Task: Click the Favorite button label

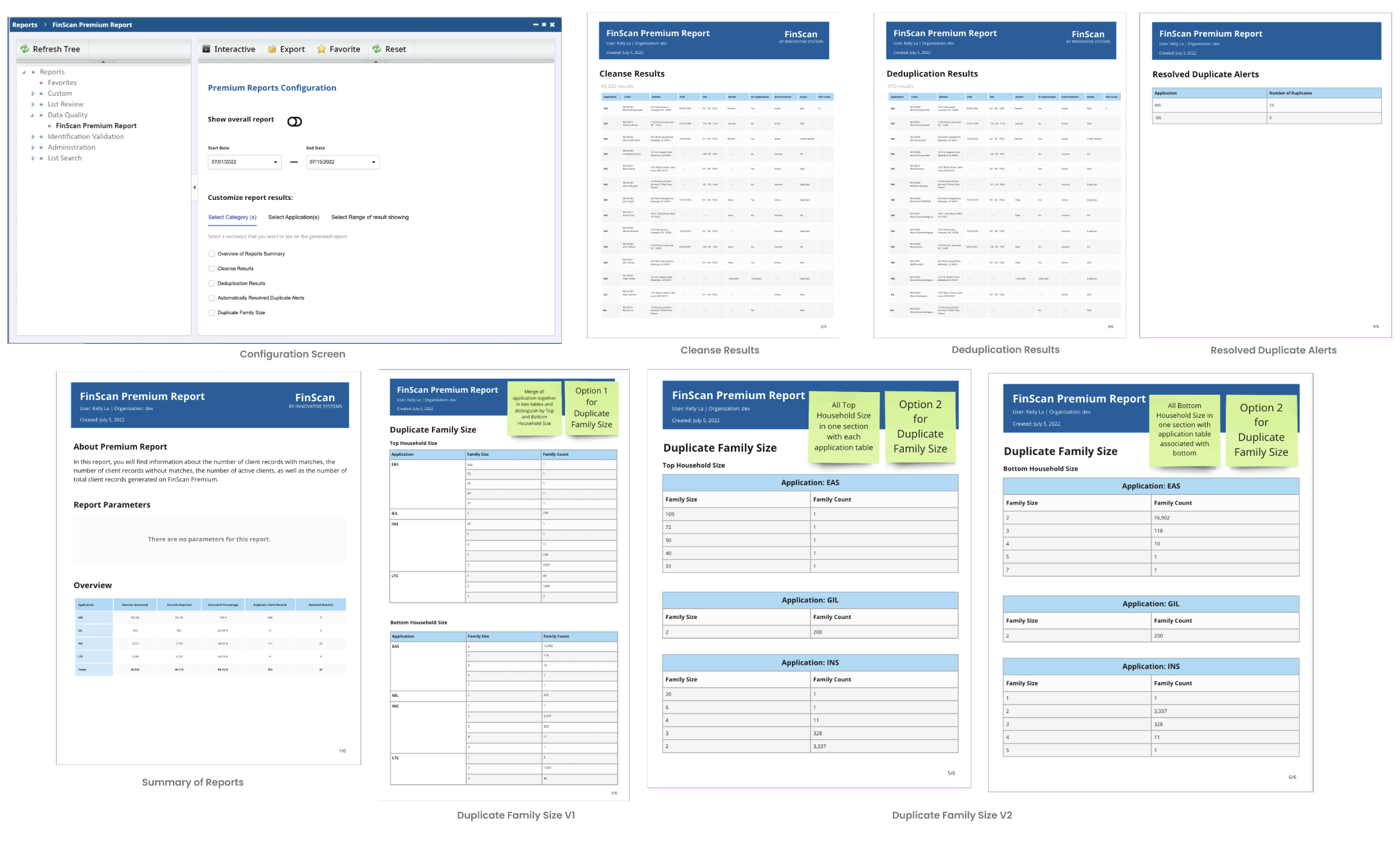Action: point(345,49)
